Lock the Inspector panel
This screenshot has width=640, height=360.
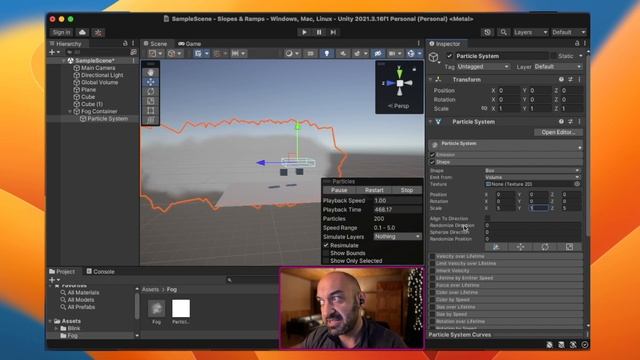[577, 43]
